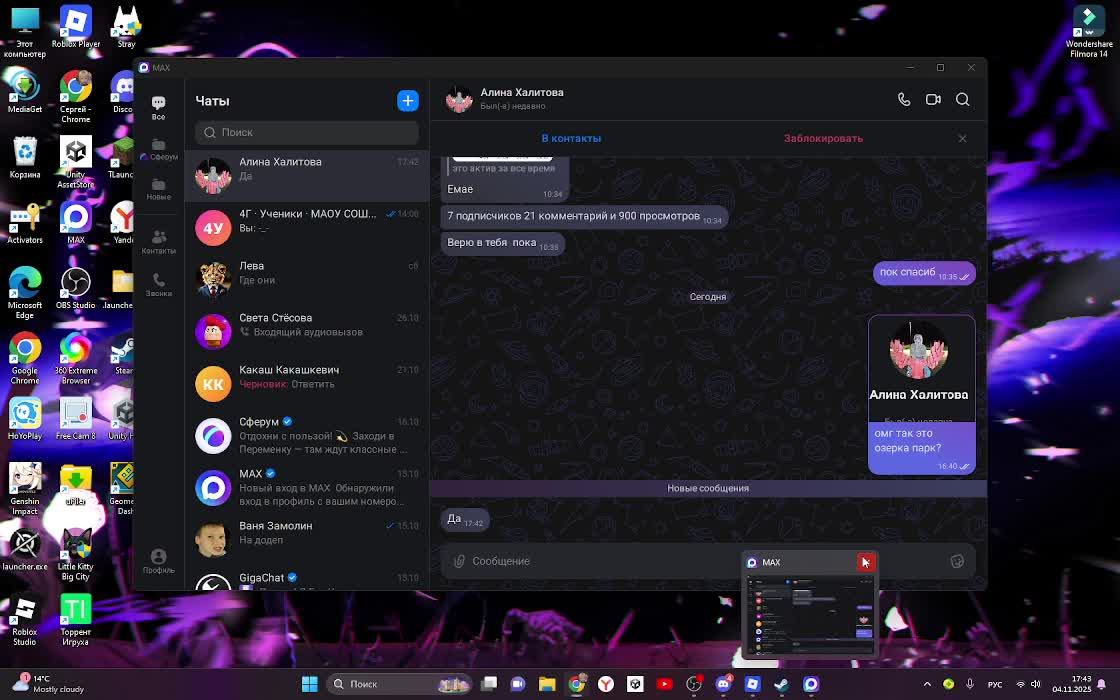This screenshot has width=1120, height=700.
Task: Start a voice call with Алина Халитова
Action: [x=904, y=99]
